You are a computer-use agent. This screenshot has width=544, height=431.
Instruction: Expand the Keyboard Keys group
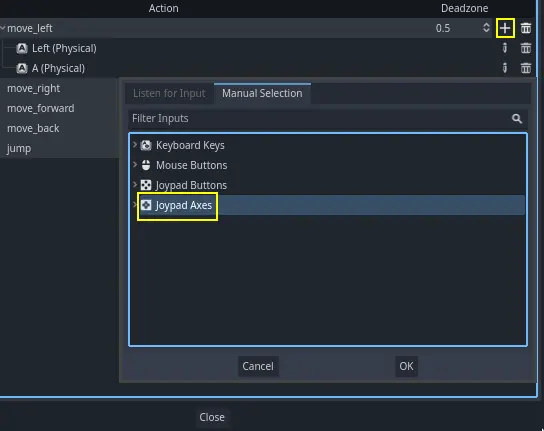coord(135,145)
